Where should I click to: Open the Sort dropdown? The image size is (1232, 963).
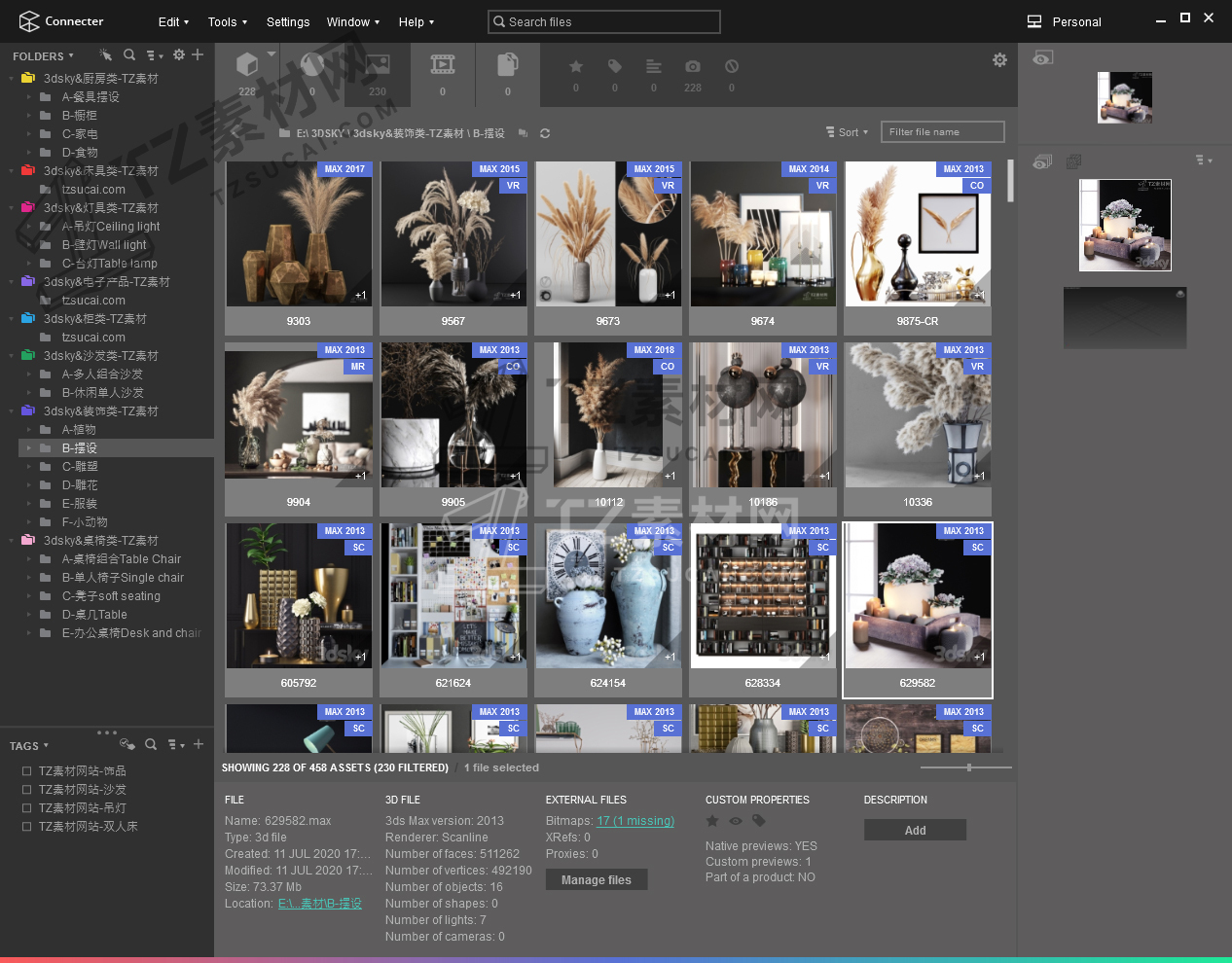[848, 132]
